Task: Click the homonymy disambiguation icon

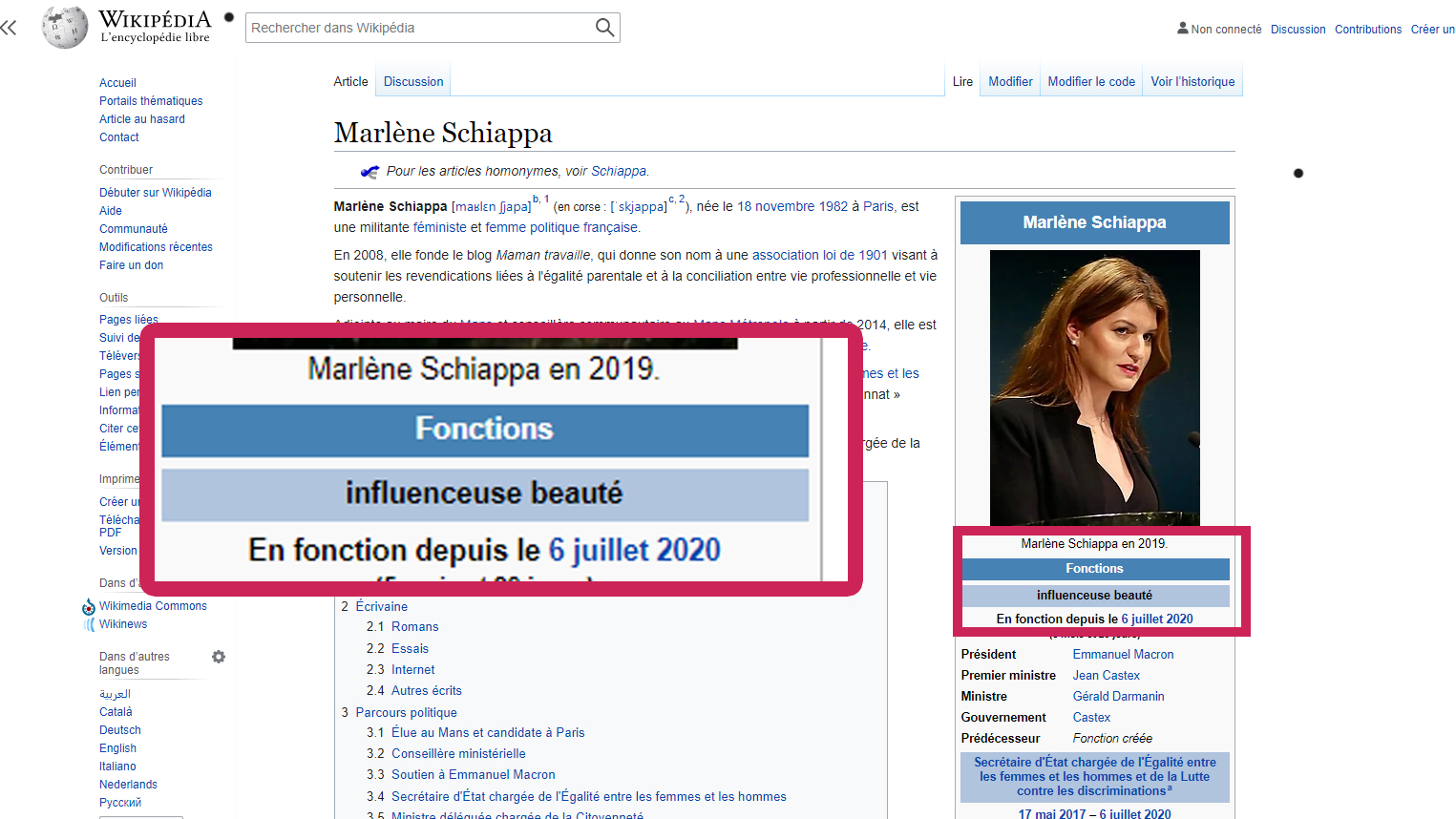Action: point(369,172)
